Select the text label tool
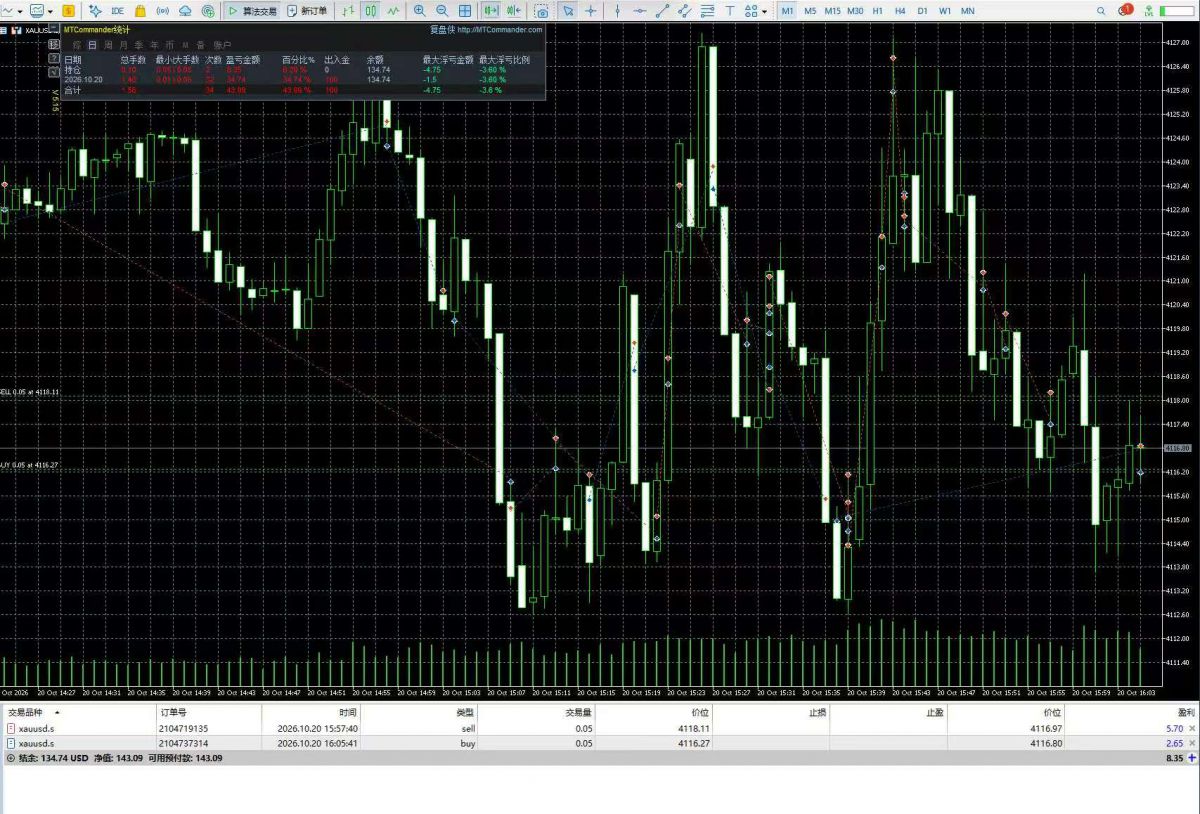This screenshot has height=814, width=1200. 729,11
